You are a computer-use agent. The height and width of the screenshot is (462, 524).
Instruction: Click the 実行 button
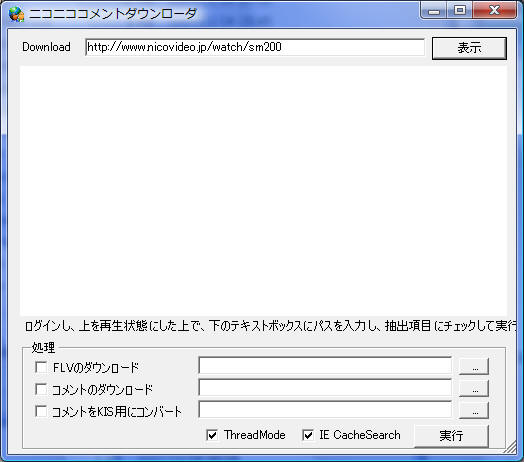click(x=451, y=436)
